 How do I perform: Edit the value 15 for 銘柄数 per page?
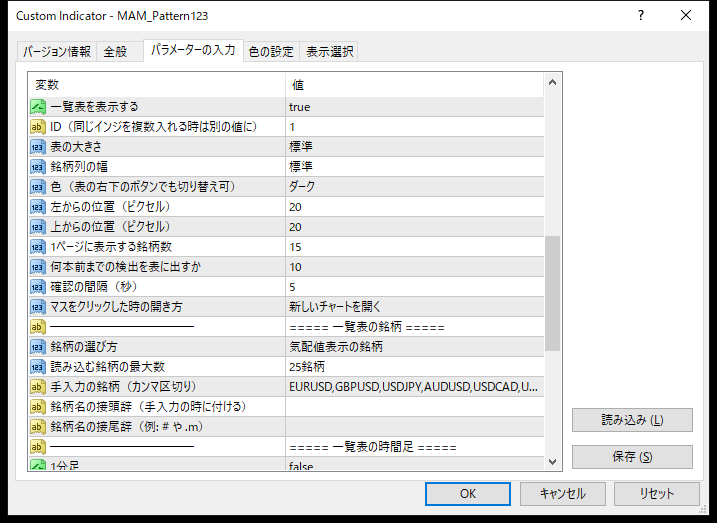click(415, 247)
